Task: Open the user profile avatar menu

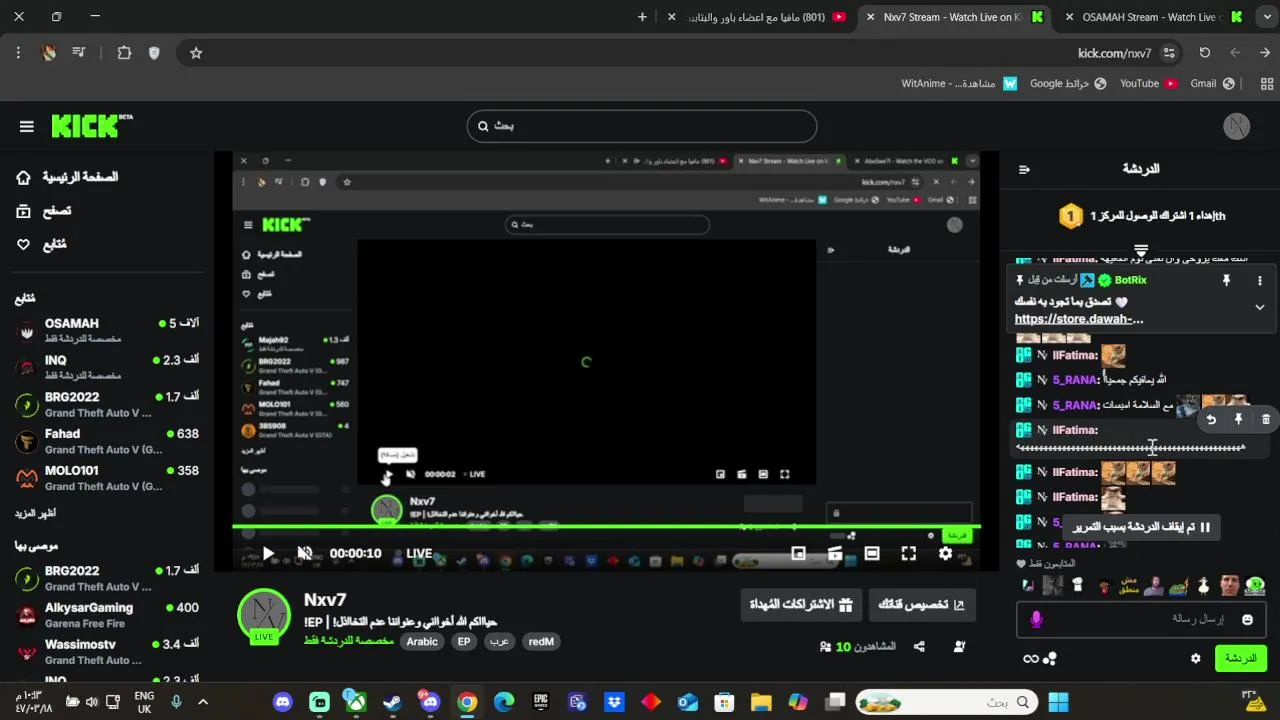Action: (x=1237, y=126)
